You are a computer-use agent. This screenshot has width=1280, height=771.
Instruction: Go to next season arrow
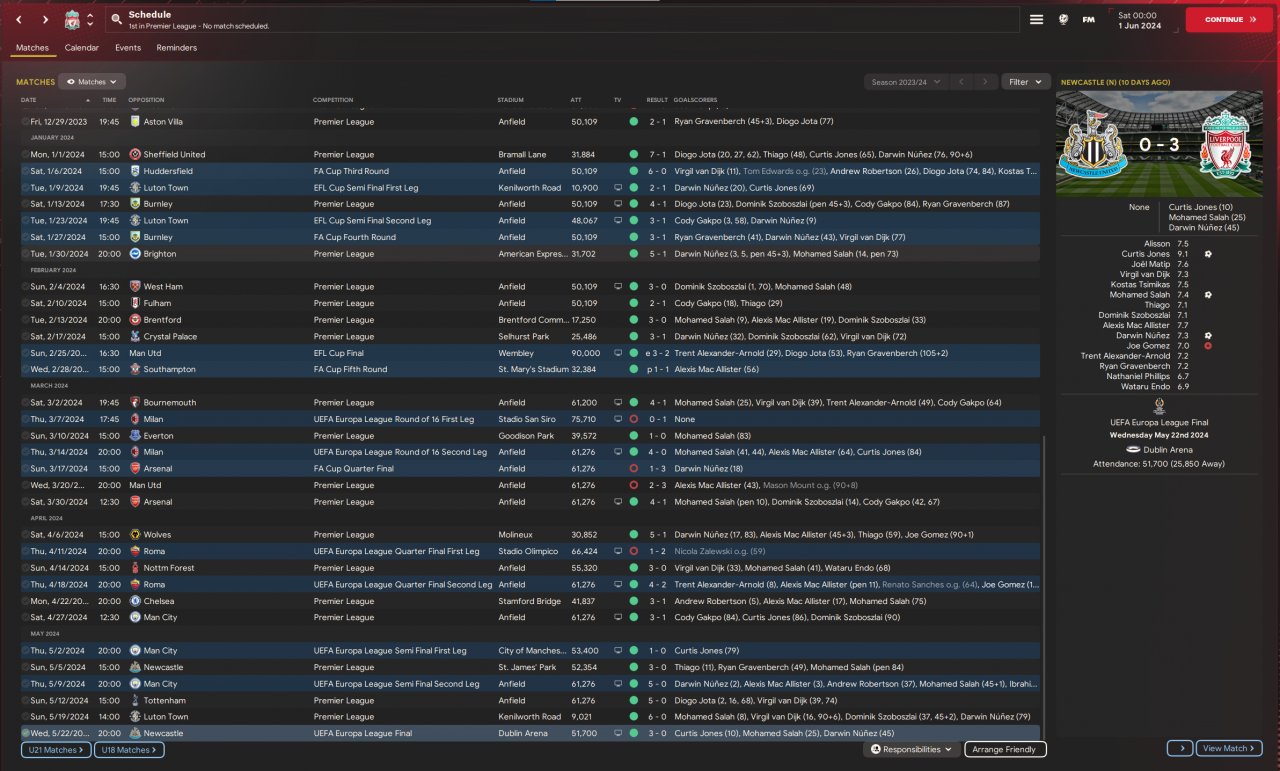coord(986,82)
